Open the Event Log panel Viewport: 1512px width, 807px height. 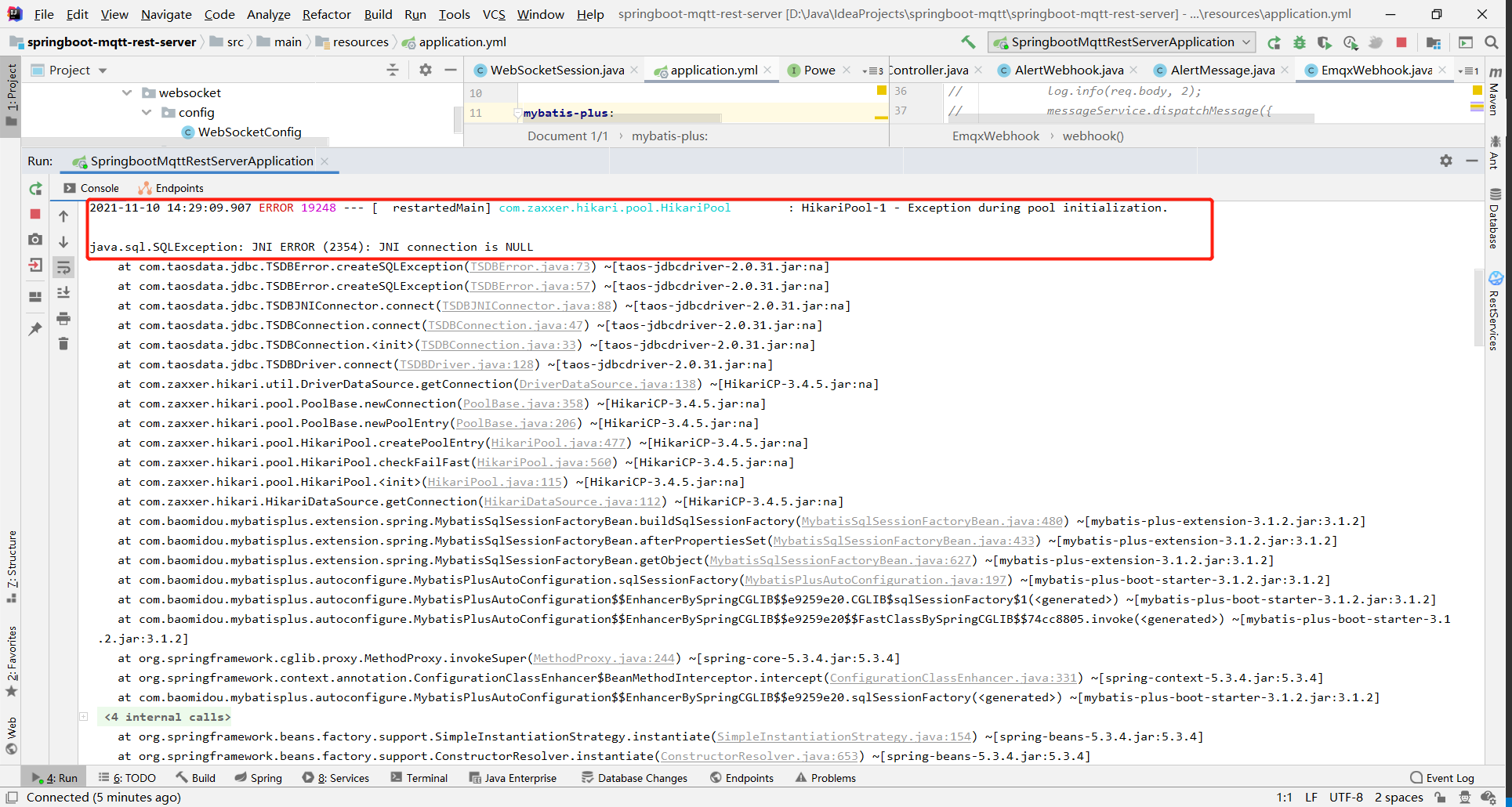pos(1449,777)
